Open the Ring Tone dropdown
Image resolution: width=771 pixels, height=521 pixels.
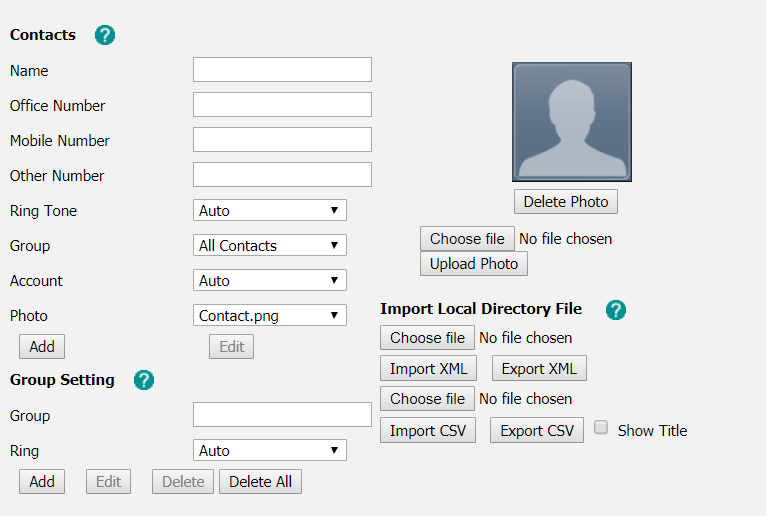coord(269,211)
